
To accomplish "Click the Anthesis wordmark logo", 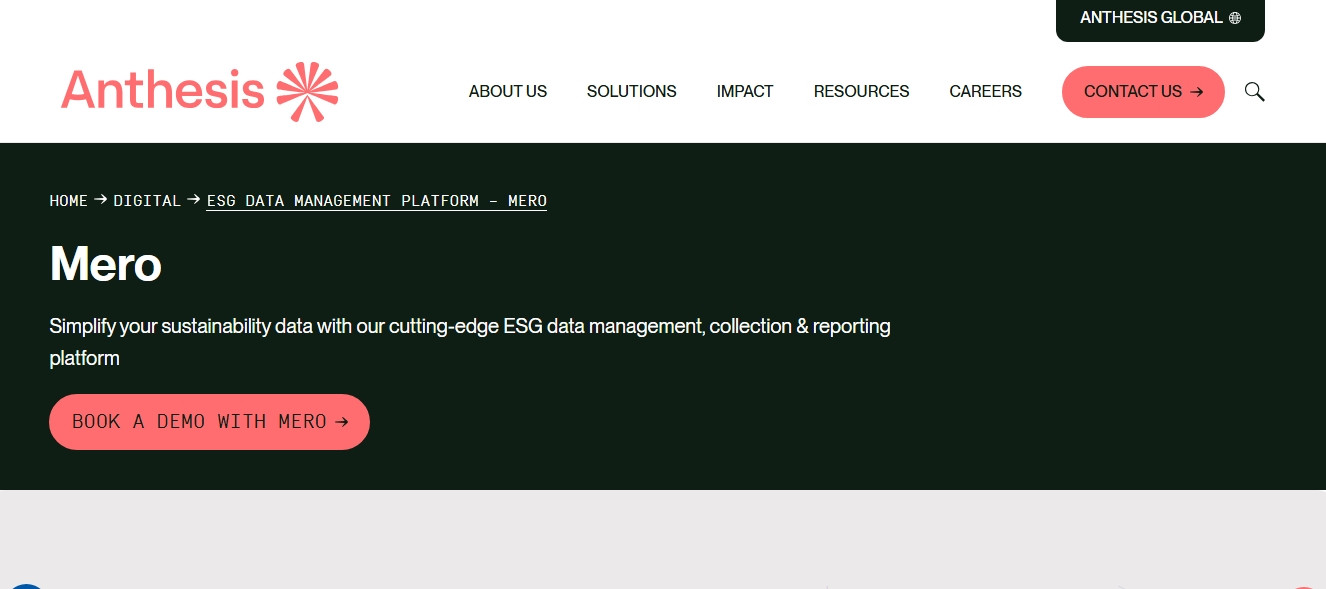I will coord(163,89).
